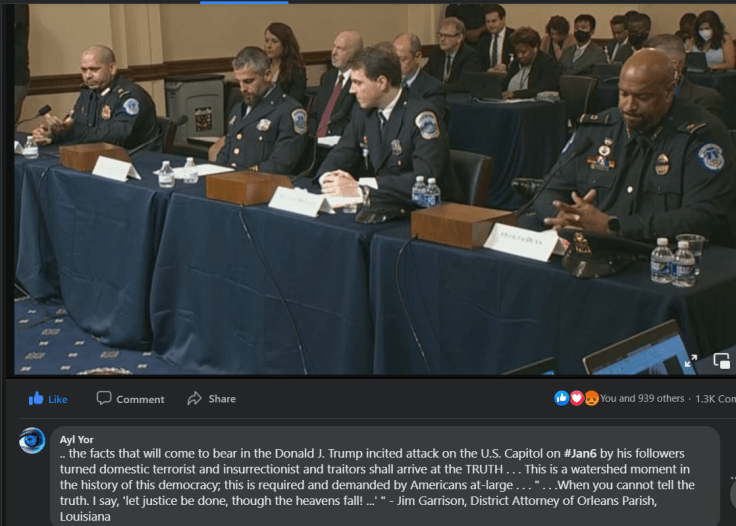Viewport: 736px width, 526px height.
Task: Open Ayl Yor's profile name link
Action: [76, 438]
